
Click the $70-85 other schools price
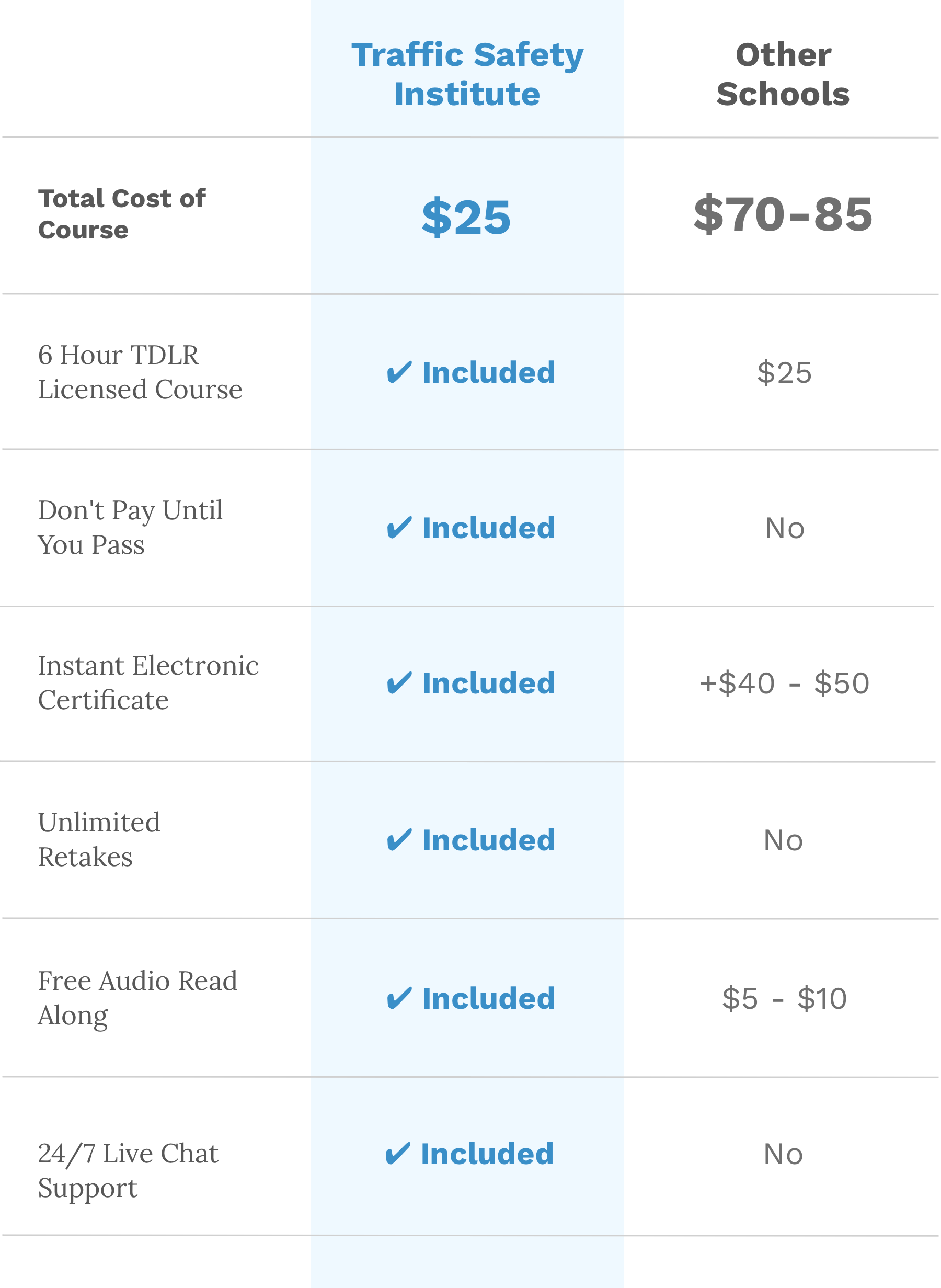click(784, 214)
